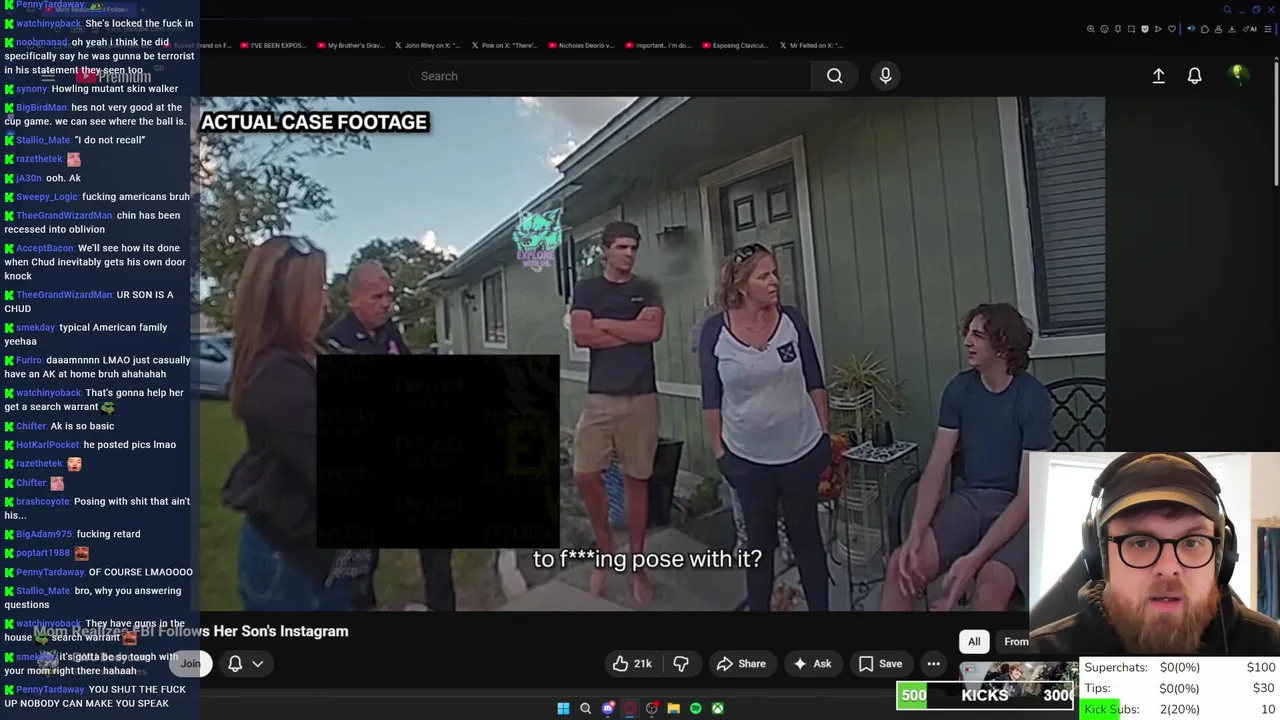Open the profile person icon in browser toolbar
Viewport: 1280px width, 720px height.
coord(1218,29)
